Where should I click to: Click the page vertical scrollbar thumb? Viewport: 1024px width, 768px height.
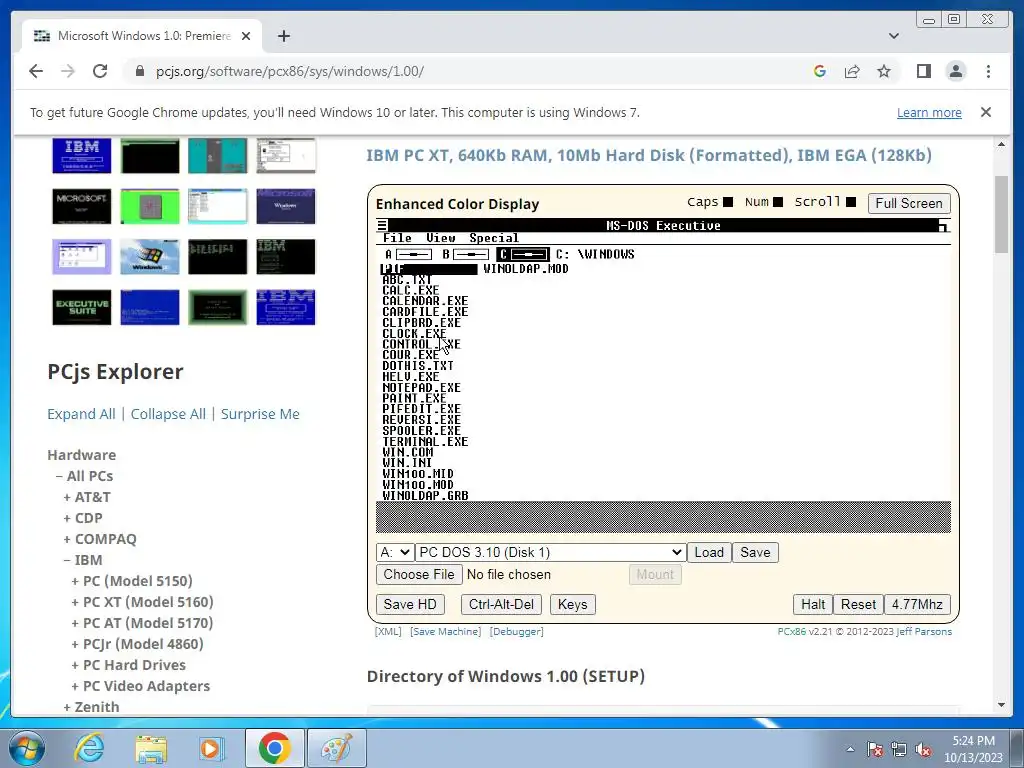click(x=1001, y=214)
